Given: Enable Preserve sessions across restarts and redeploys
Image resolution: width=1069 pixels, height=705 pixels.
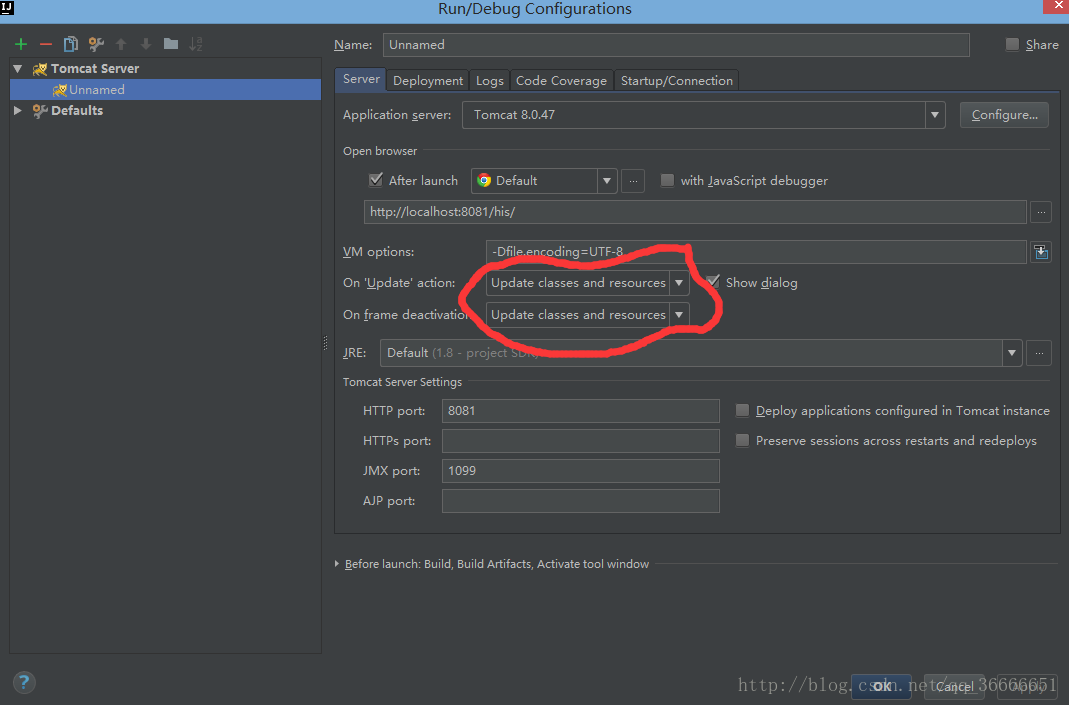Looking at the screenshot, I should pyautogui.click(x=742, y=440).
